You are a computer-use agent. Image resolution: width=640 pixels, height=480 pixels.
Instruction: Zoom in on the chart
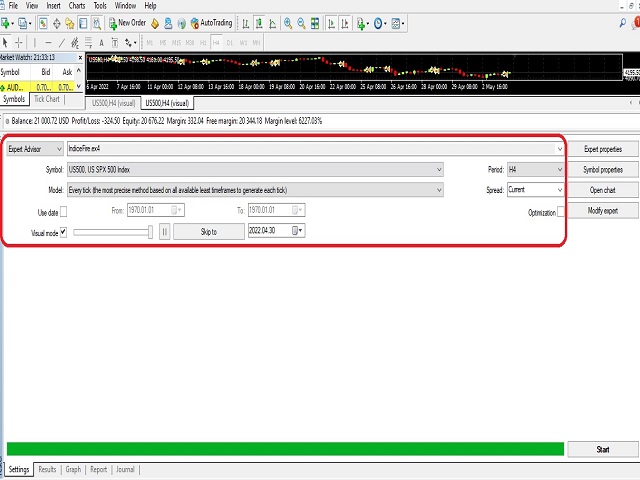288,24
